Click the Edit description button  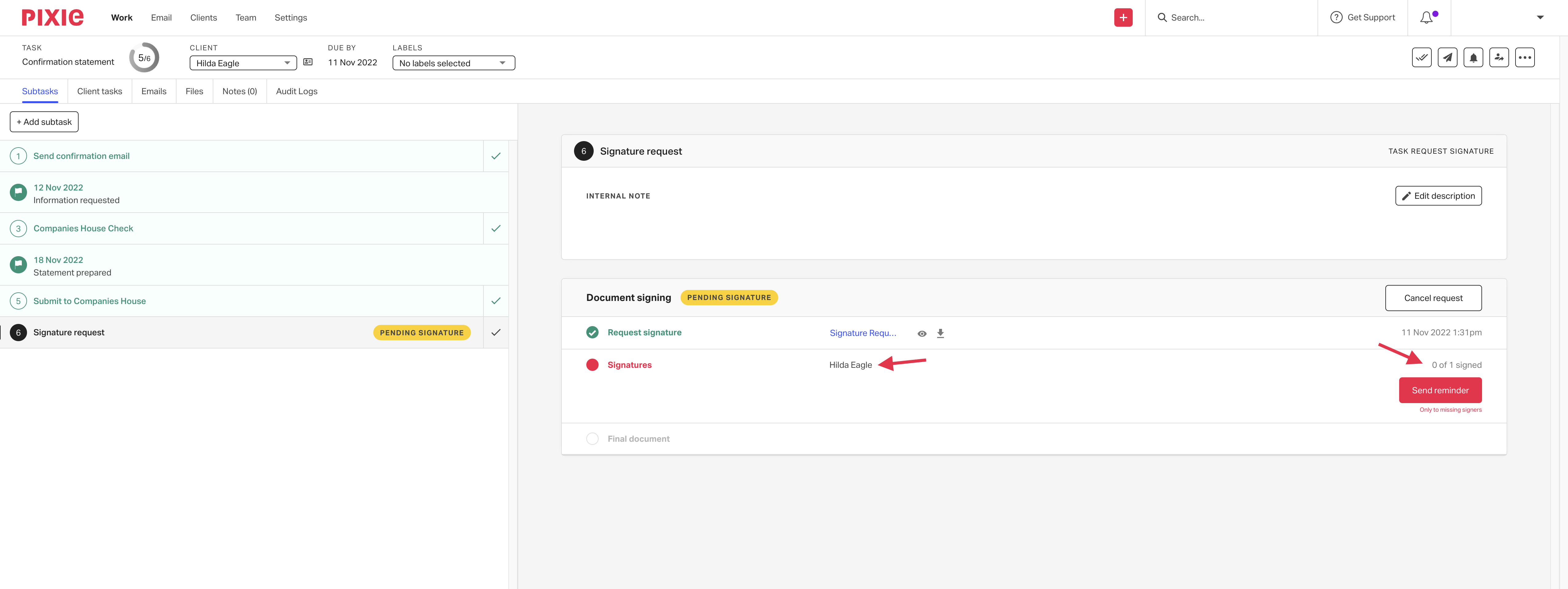[1438, 196]
